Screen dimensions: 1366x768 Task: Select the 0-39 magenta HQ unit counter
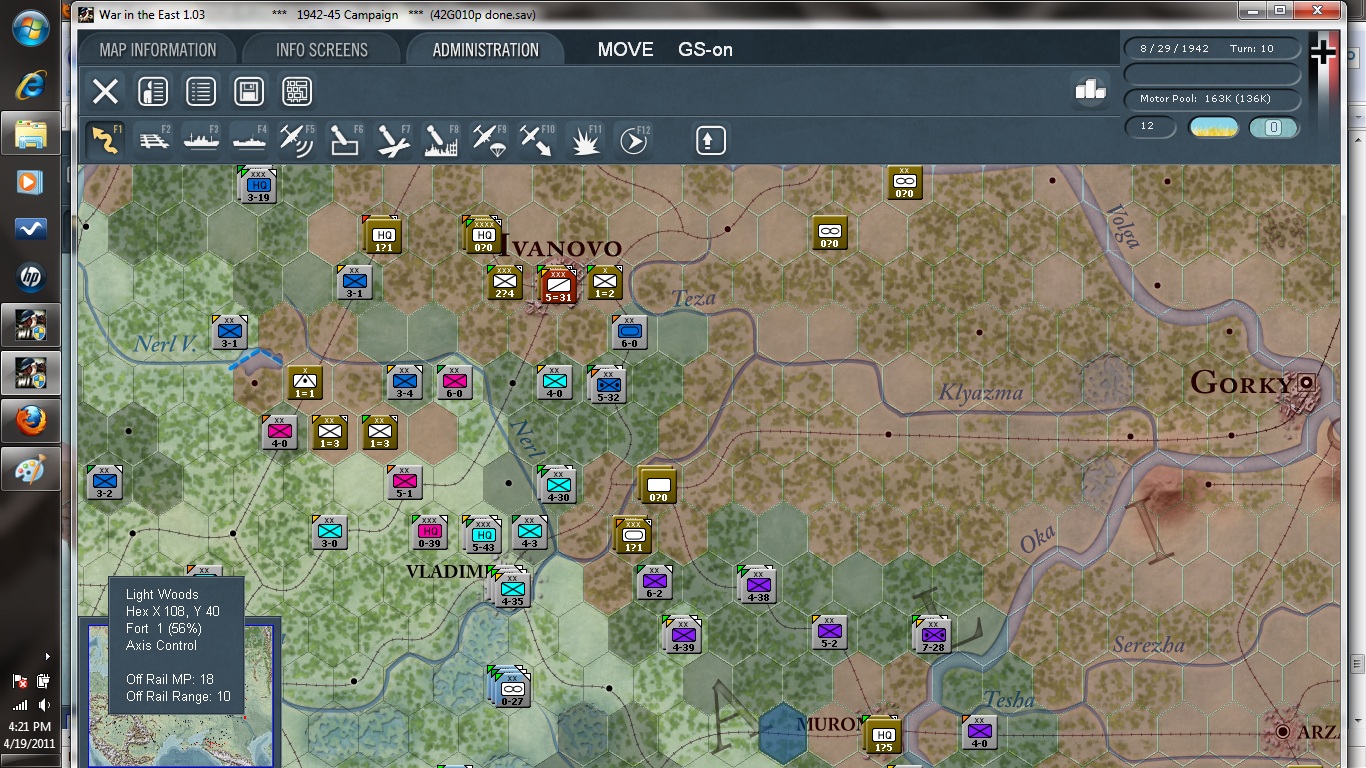tap(430, 532)
